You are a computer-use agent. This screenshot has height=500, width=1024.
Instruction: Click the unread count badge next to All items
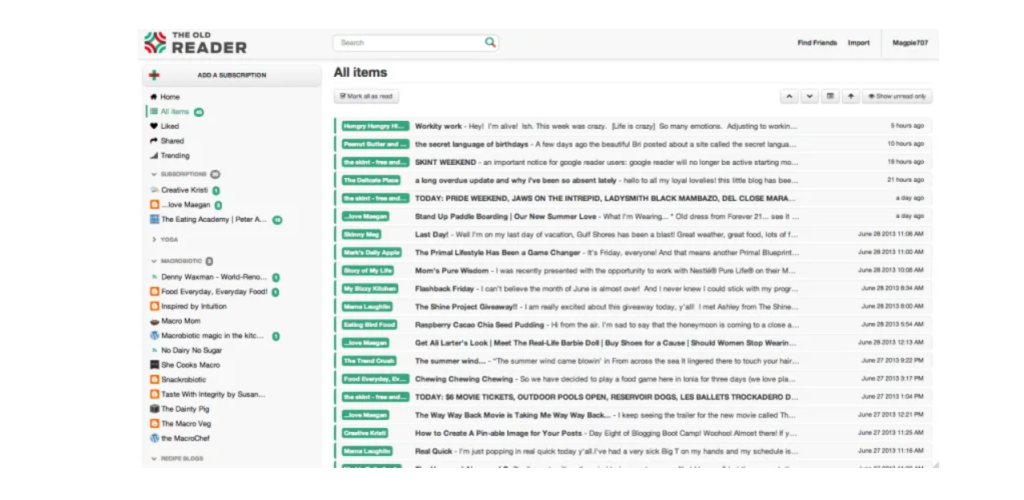pyautogui.click(x=199, y=112)
